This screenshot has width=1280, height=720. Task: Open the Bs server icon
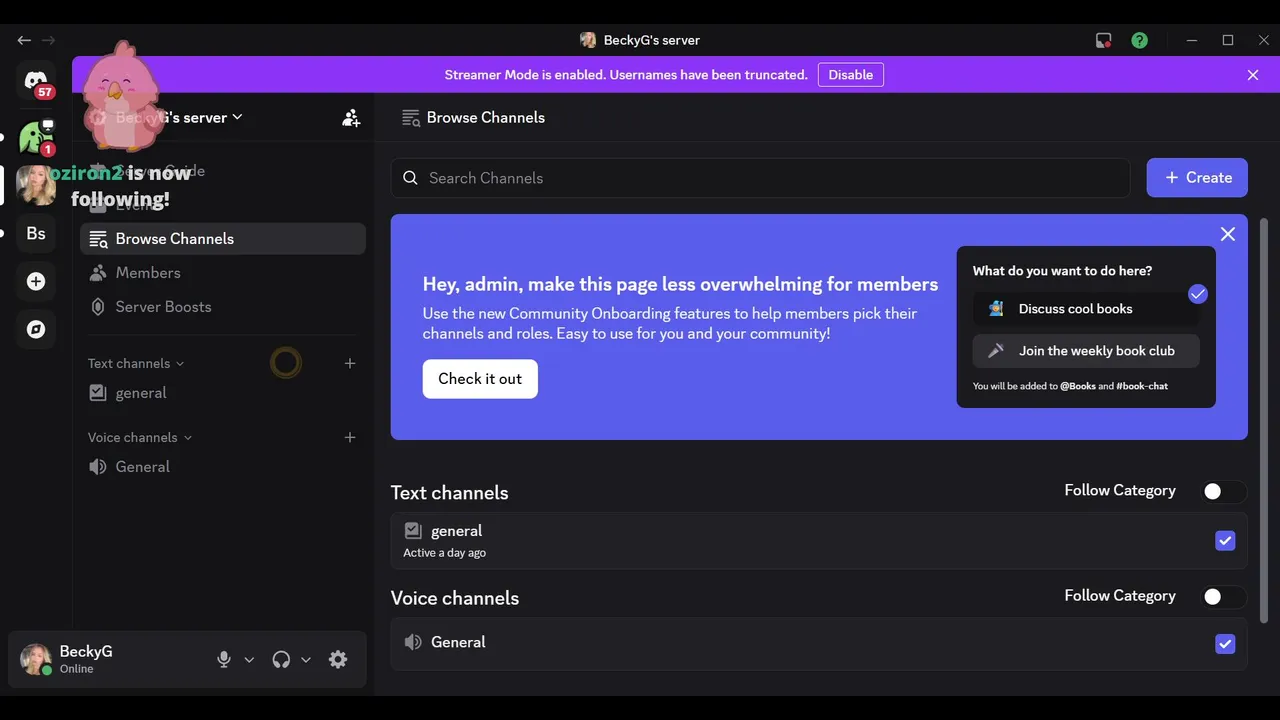click(36, 233)
